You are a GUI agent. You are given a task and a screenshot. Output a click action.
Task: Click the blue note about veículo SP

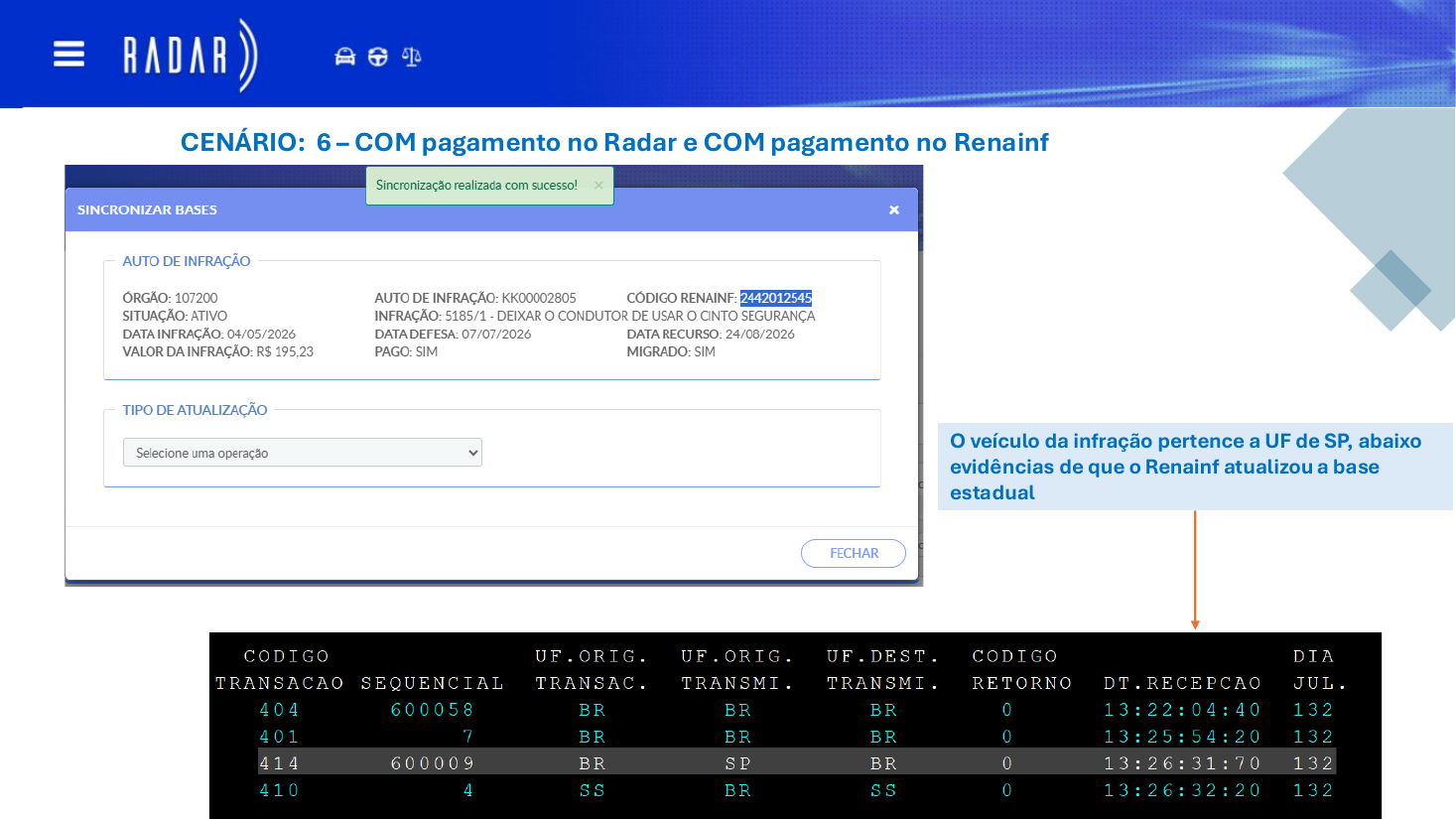(x=1195, y=467)
